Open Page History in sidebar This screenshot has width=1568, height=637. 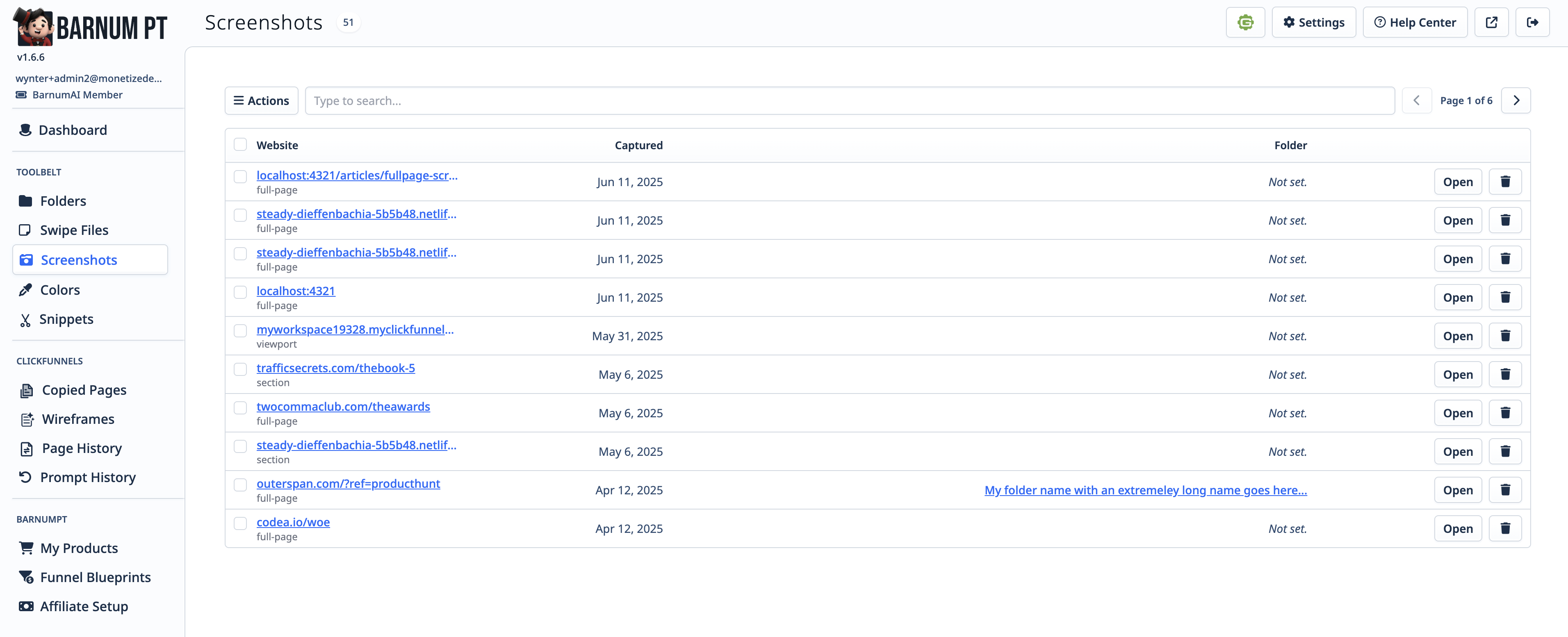82,448
